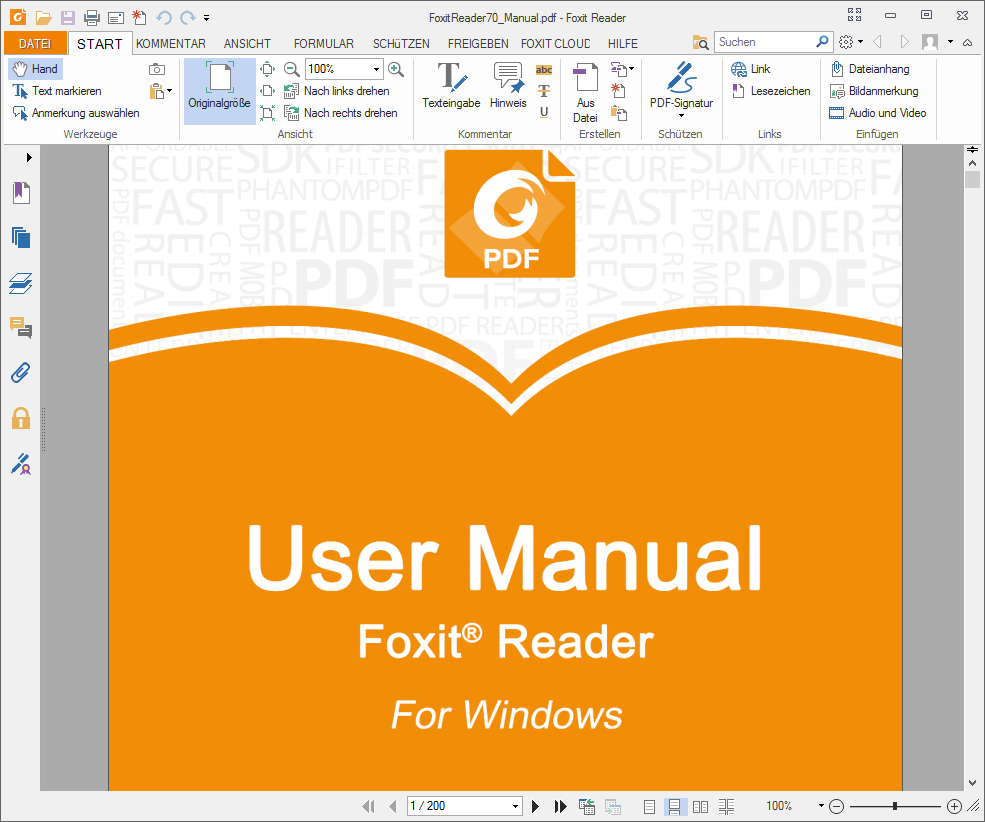985x822 pixels.
Task: Click the underline U icon
Action: pos(544,112)
